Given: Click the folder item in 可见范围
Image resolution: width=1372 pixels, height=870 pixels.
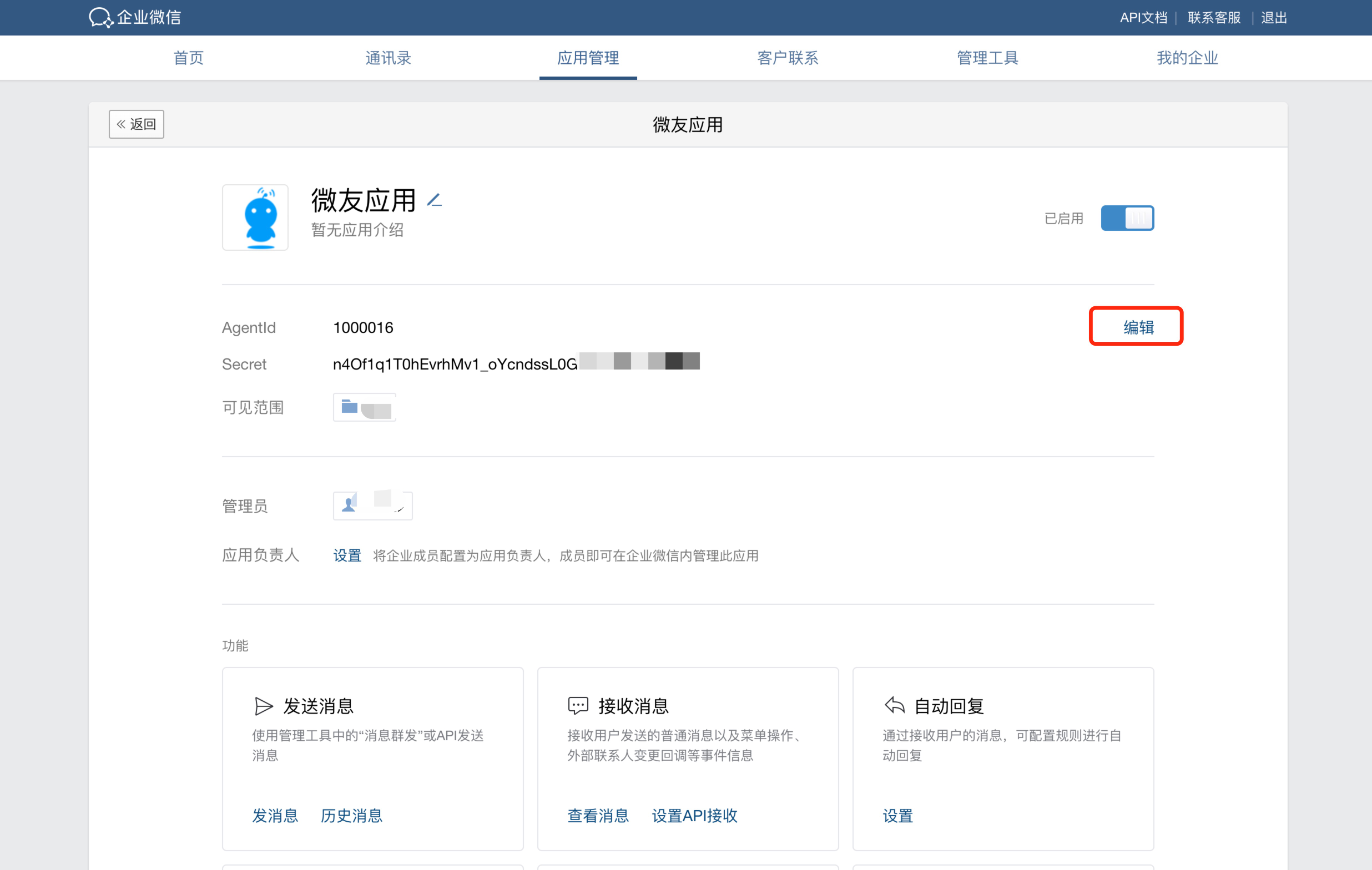Looking at the screenshot, I should click(x=365, y=407).
